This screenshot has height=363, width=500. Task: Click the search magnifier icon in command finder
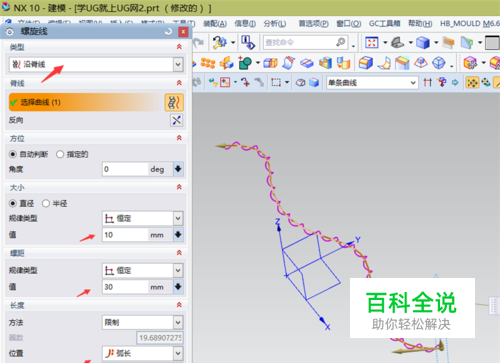(341, 42)
